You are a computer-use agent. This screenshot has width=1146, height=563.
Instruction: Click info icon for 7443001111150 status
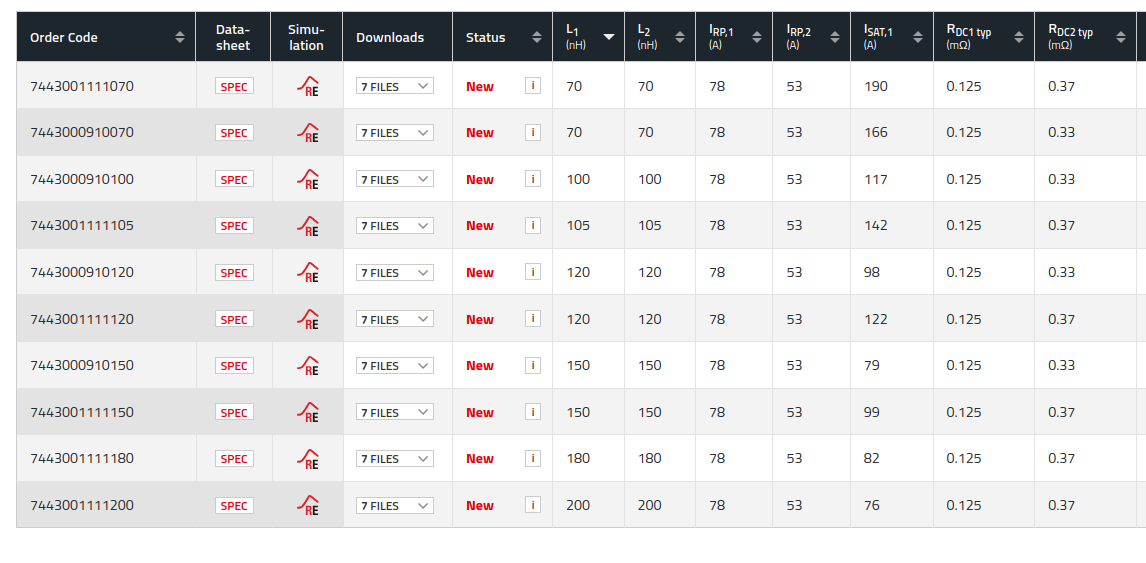click(533, 412)
